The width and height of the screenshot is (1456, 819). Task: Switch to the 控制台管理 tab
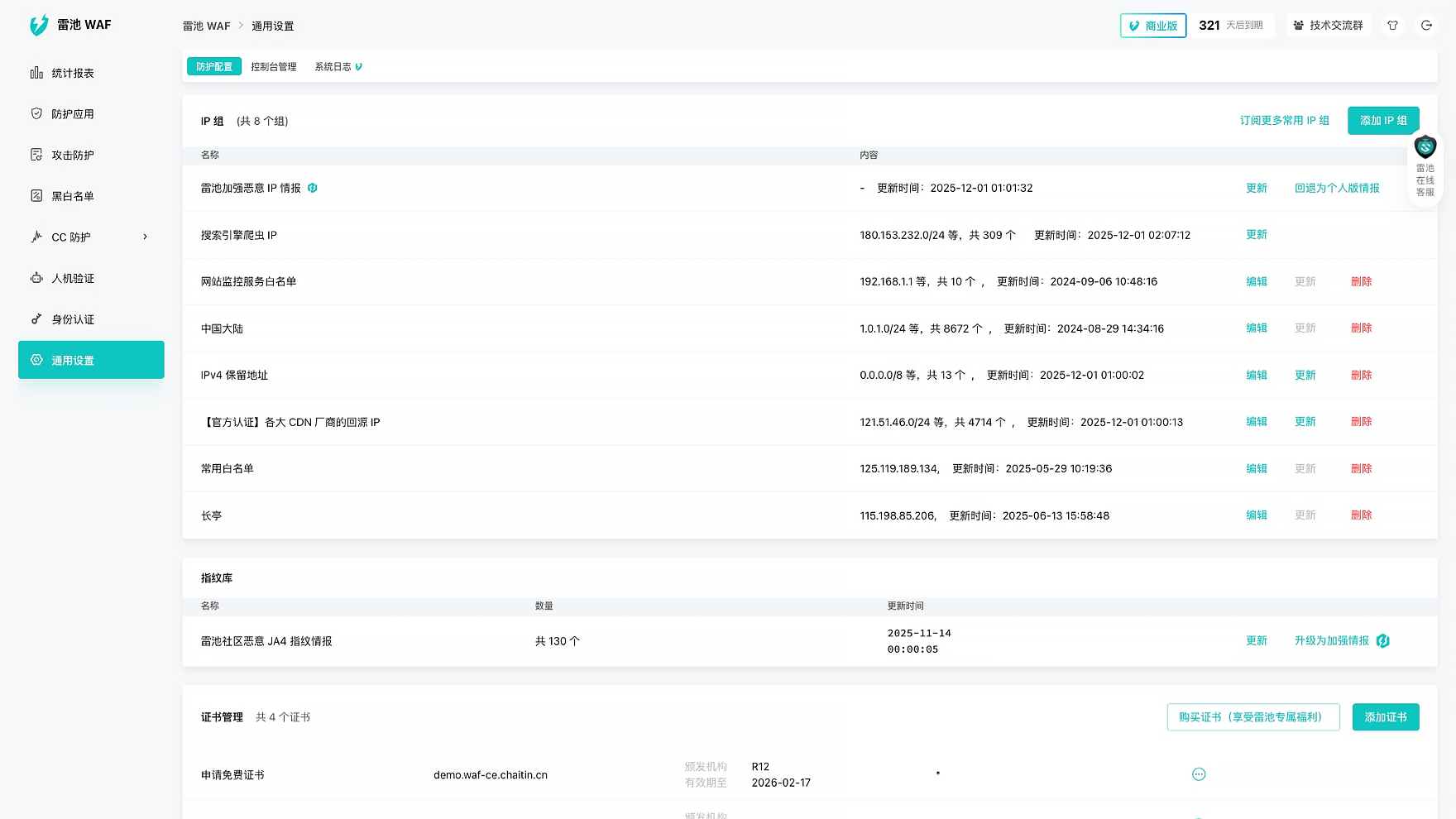click(x=274, y=67)
